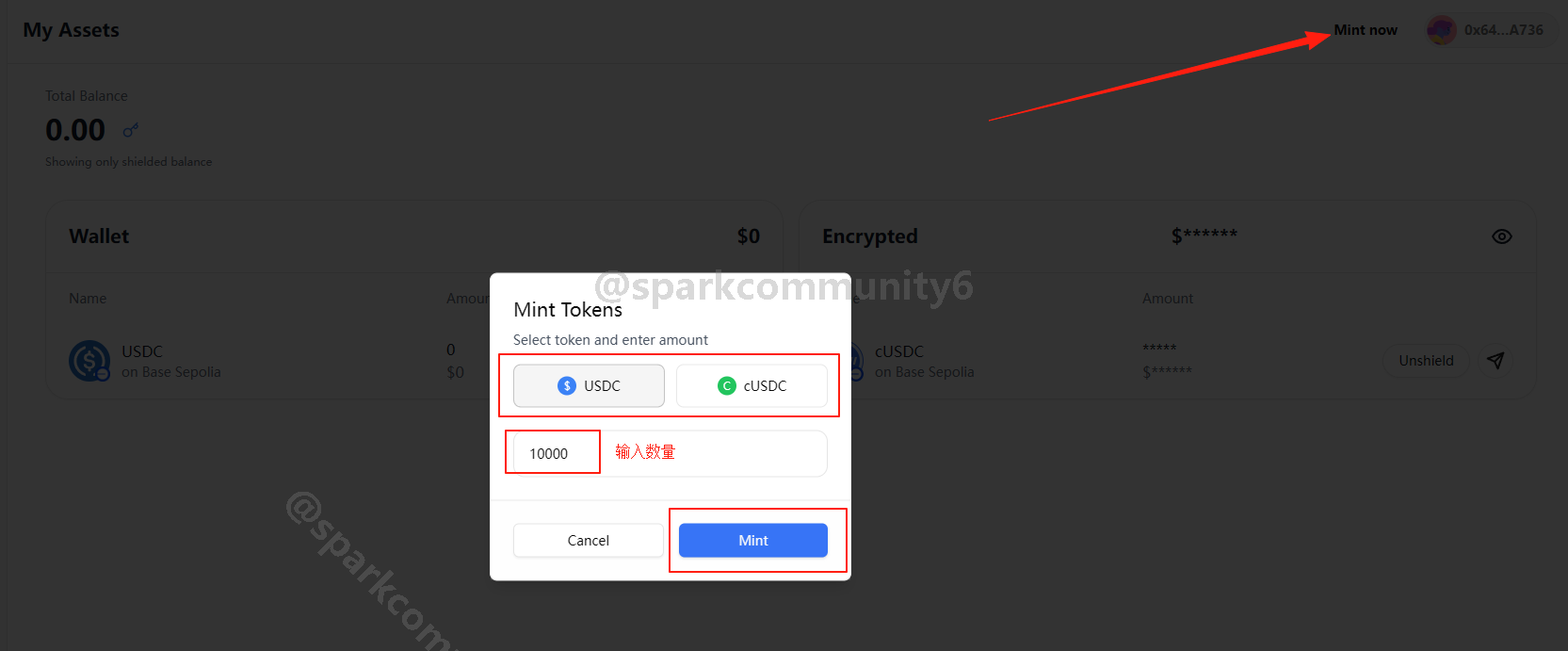Click the Unshield button for cUSDC
This screenshot has width=1568, height=651.
[x=1426, y=361]
